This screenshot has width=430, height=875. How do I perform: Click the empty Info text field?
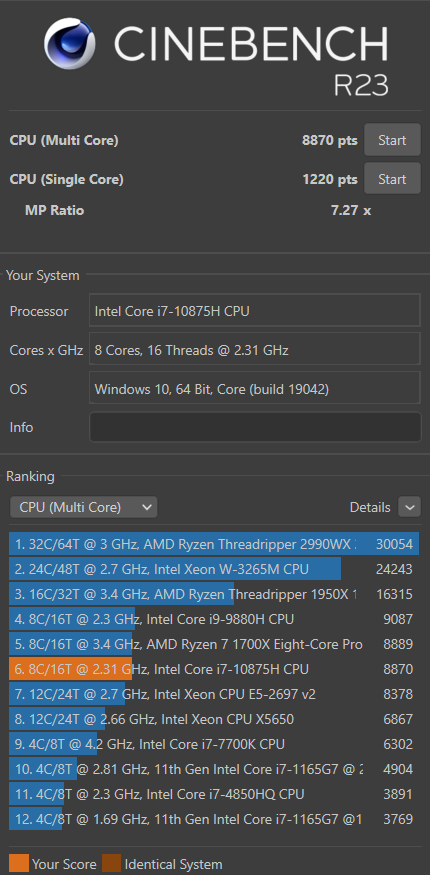pyautogui.click(x=255, y=427)
